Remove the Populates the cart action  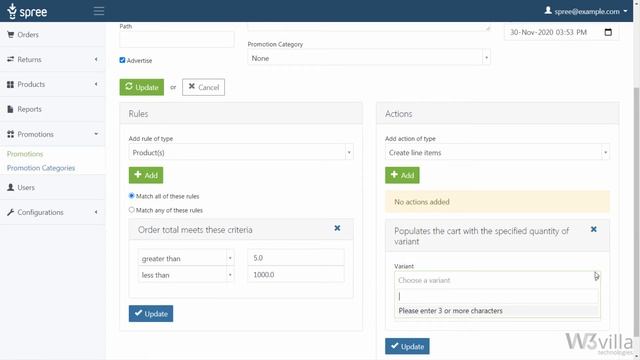click(x=593, y=229)
